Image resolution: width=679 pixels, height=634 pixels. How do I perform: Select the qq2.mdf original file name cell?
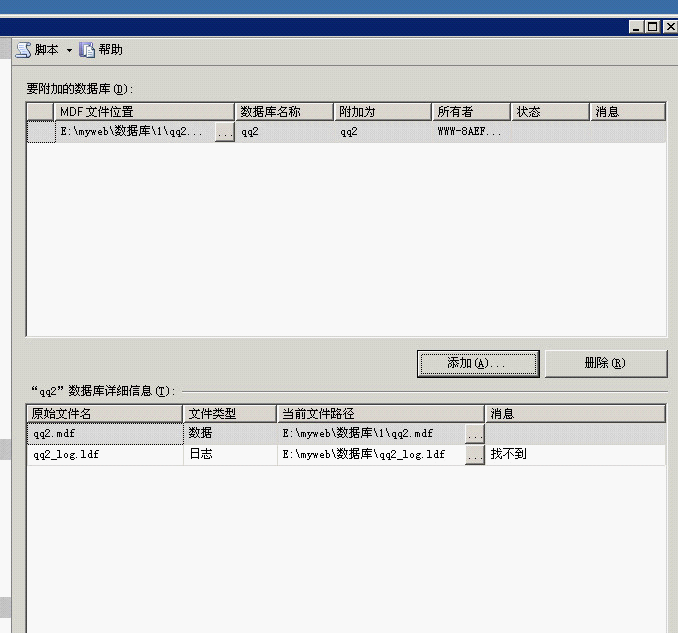click(x=104, y=434)
